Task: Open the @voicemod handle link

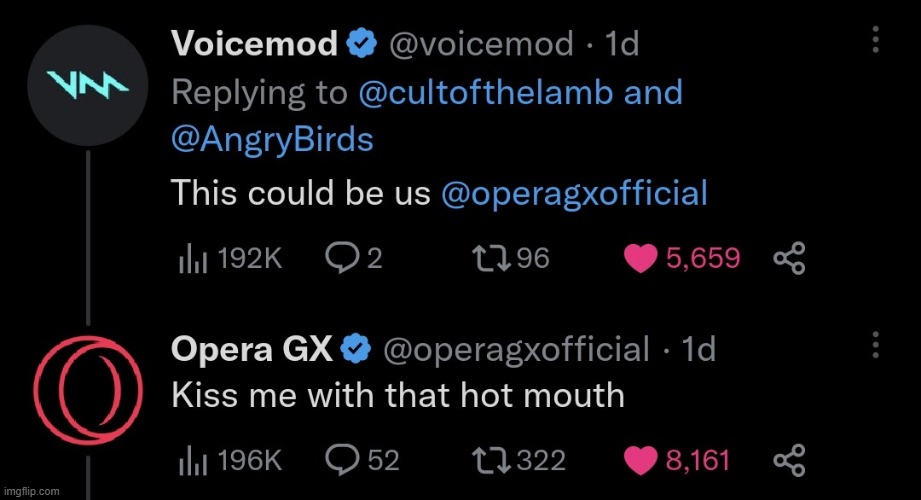Action: [480, 44]
